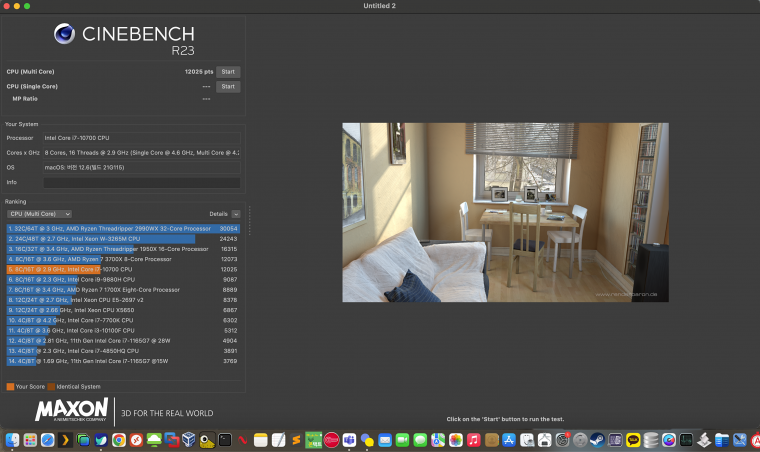Click the Cores x GHz field
The image size is (760, 452).
point(142,153)
